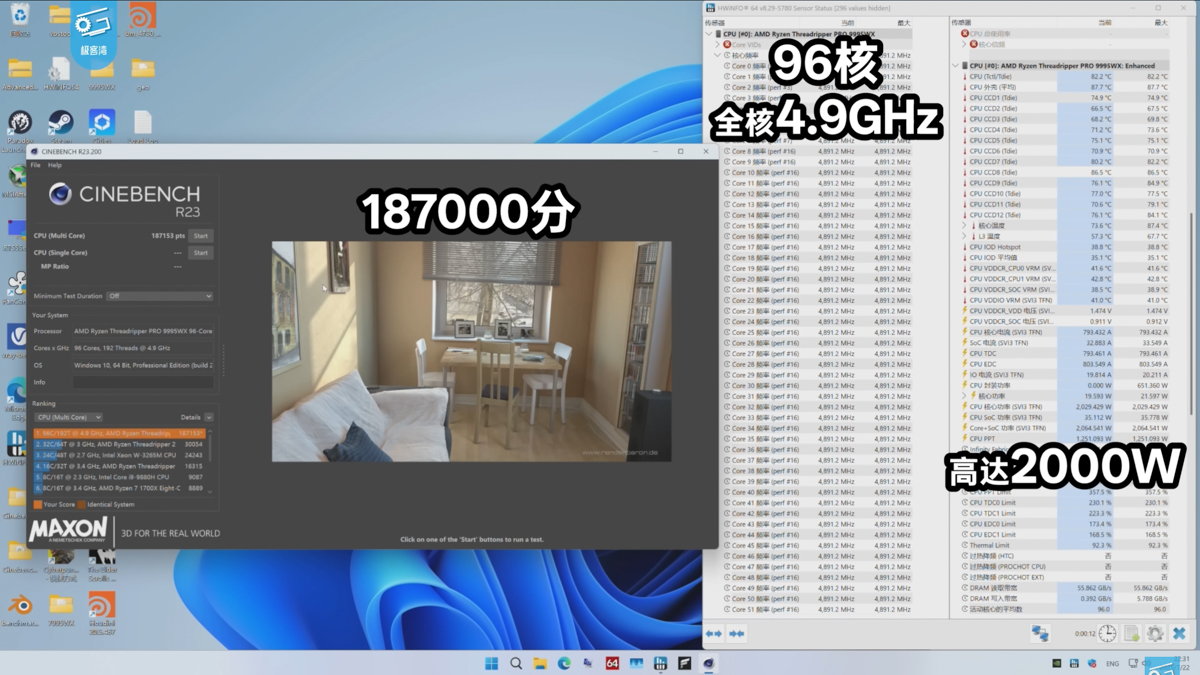The width and height of the screenshot is (1200, 675).
Task: Open the Recycle Bin desktop icon
Action: [x=19, y=18]
